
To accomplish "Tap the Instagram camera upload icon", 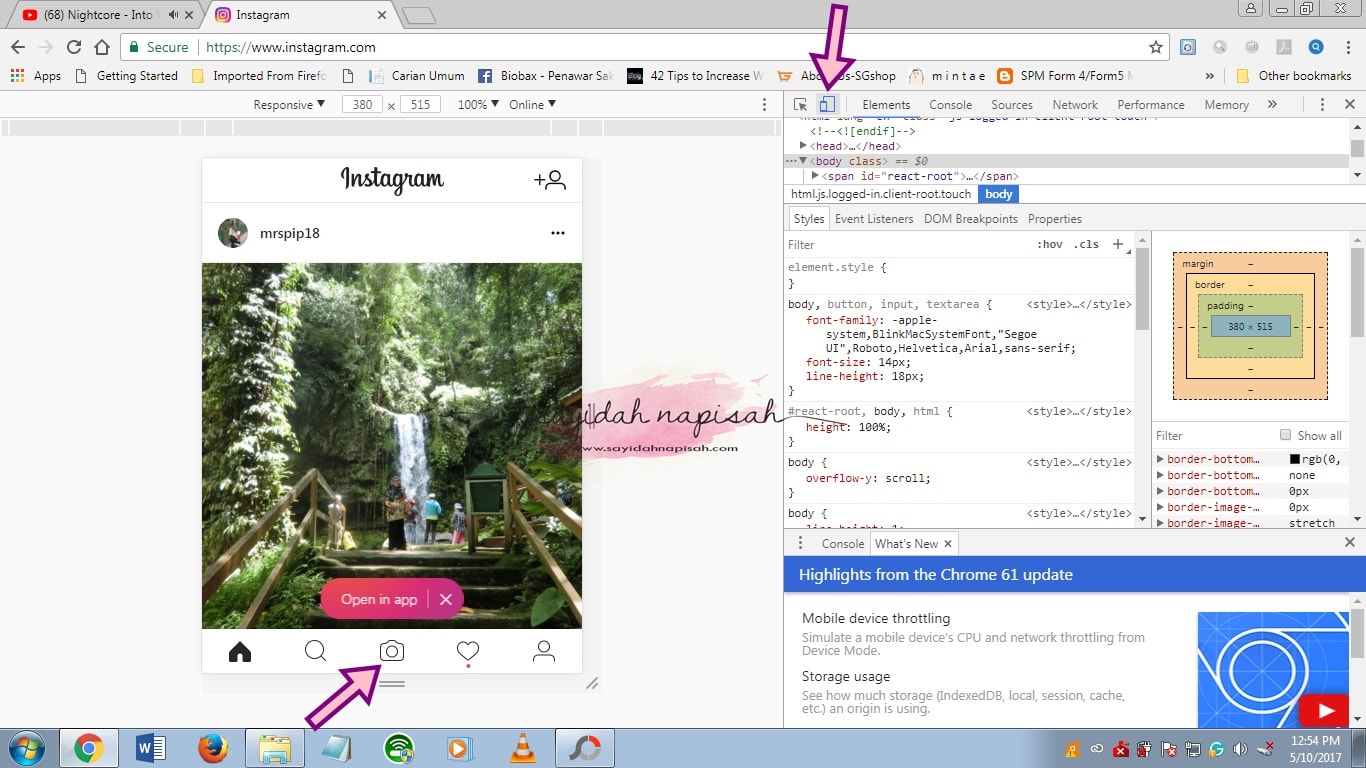I will pyautogui.click(x=392, y=651).
